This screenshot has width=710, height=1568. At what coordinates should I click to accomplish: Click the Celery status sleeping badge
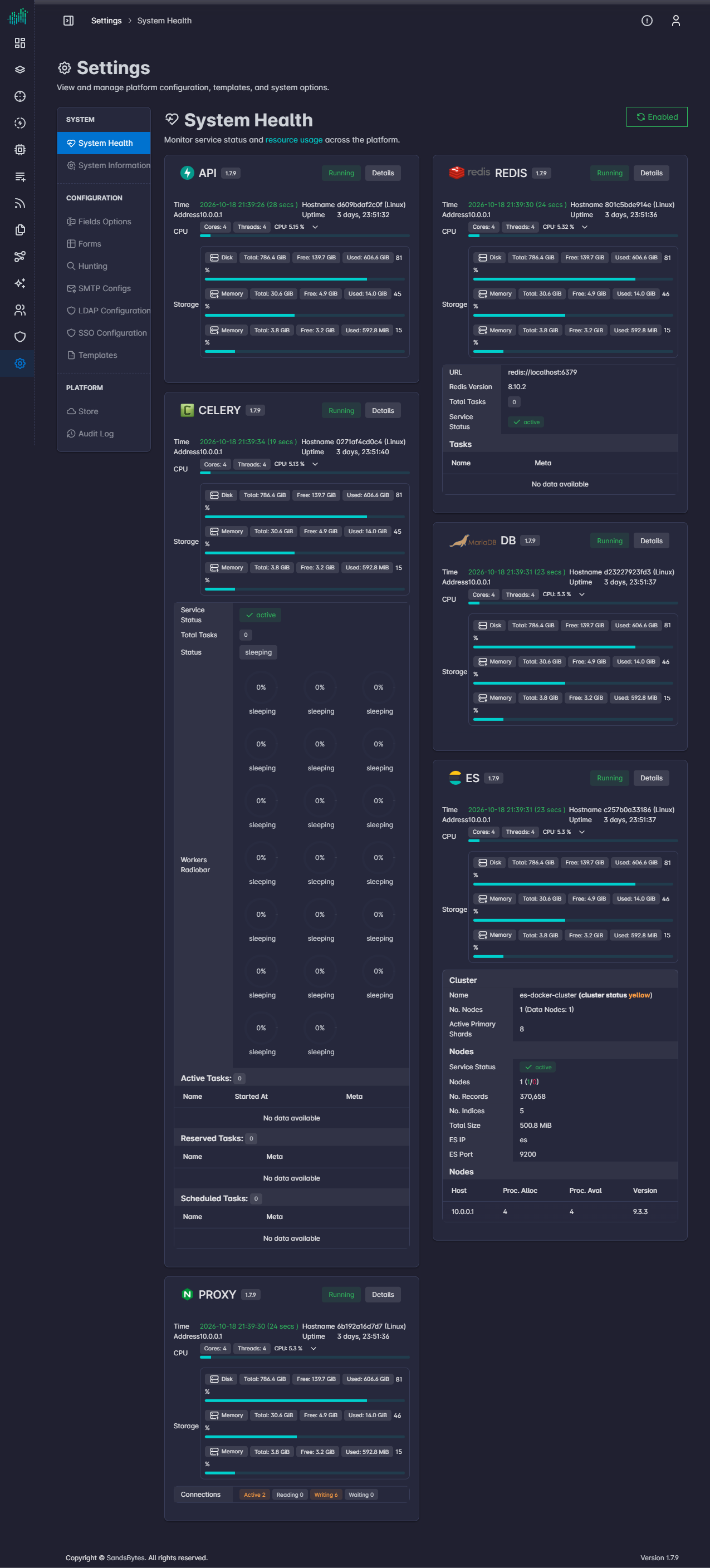(258, 652)
